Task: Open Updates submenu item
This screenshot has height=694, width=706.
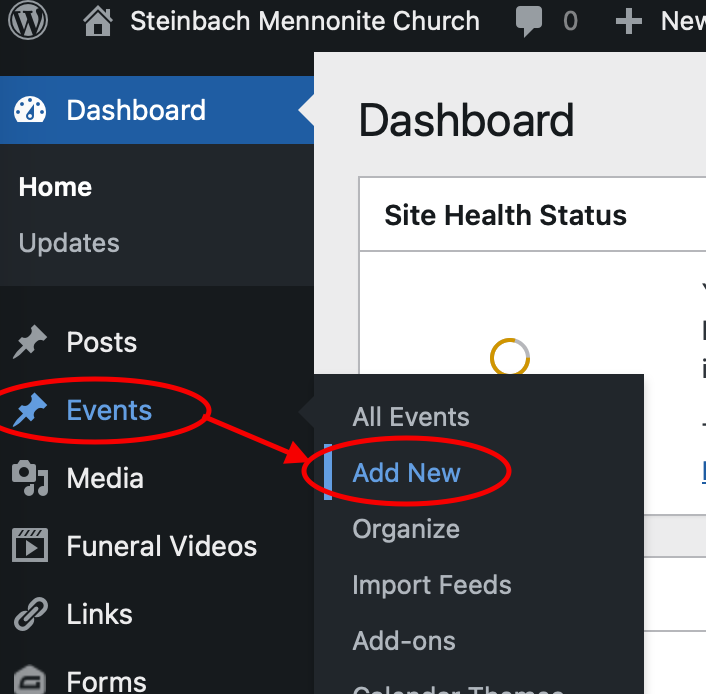Action: (x=69, y=243)
